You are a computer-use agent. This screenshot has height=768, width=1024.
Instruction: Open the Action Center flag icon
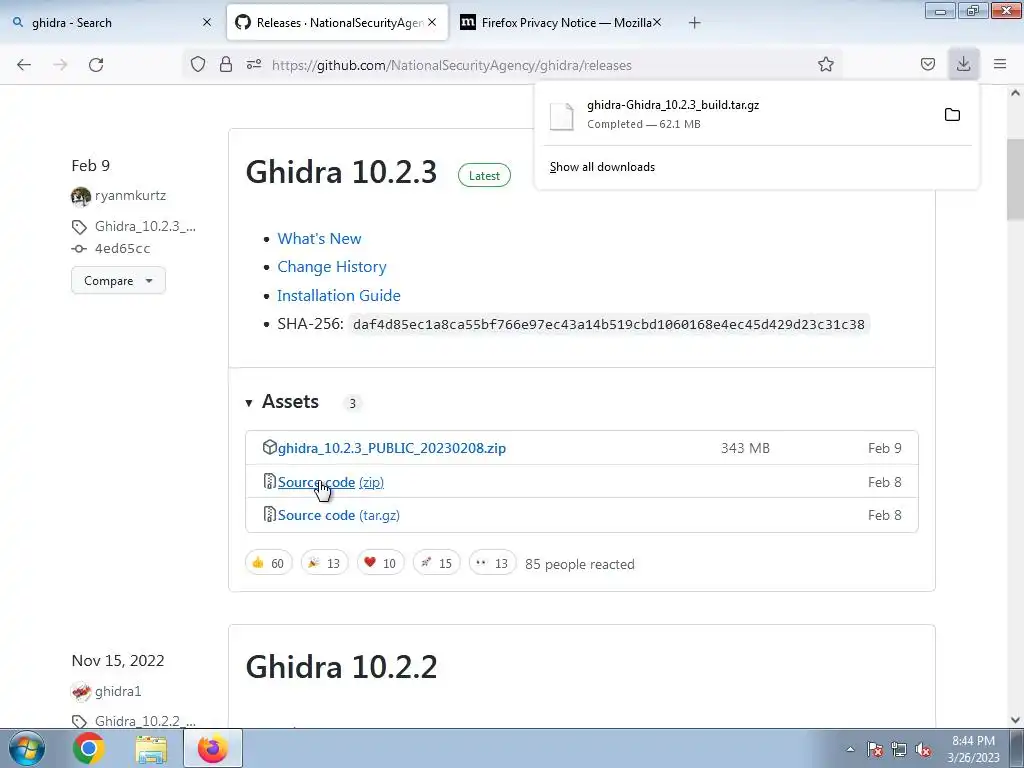pyautogui.click(x=875, y=750)
